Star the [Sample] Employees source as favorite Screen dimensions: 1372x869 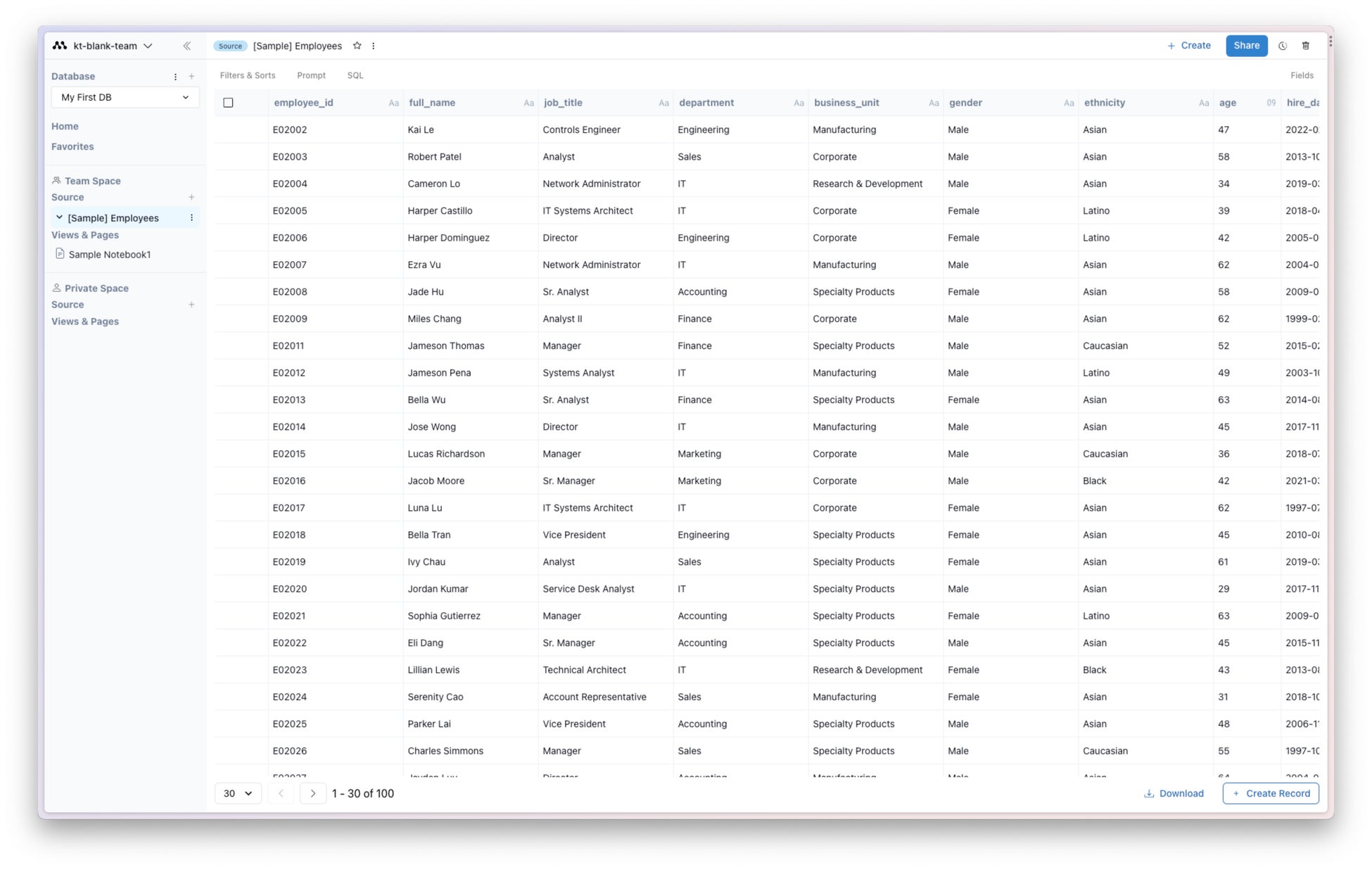click(357, 46)
